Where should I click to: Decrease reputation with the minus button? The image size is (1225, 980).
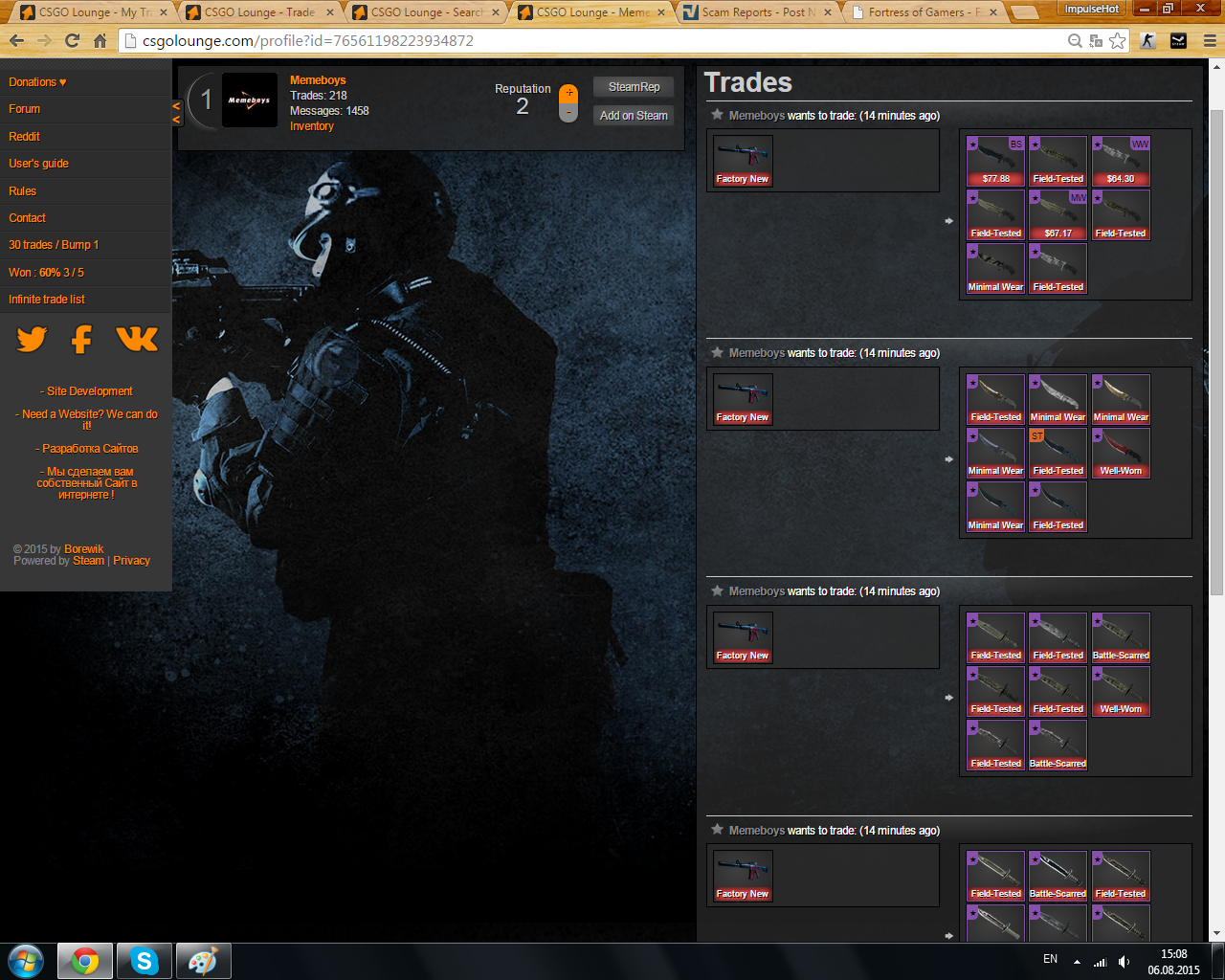tap(568, 113)
